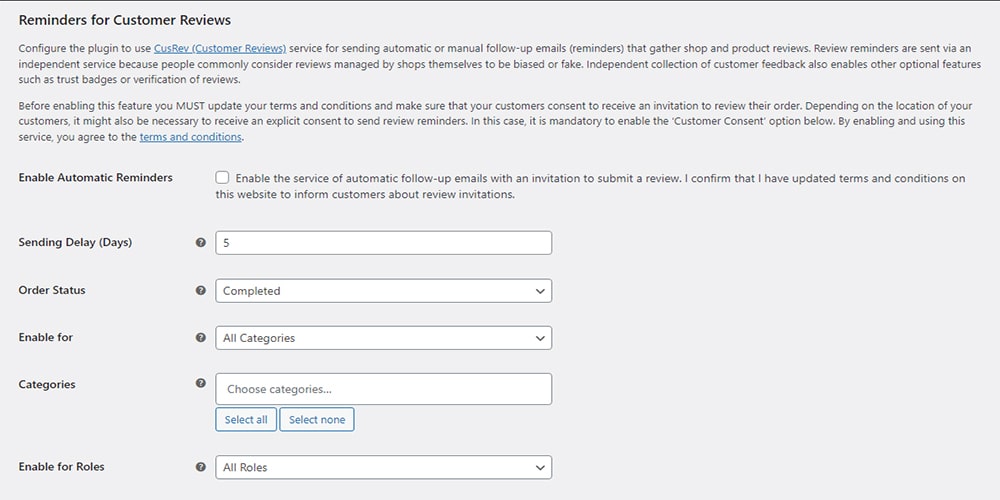Click the help icon for Enable for Roles
The width and height of the screenshot is (1000, 500).
coord(201,467)
